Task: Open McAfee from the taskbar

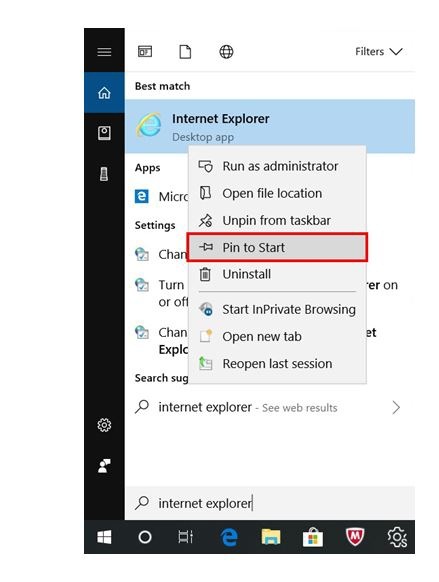Action: pos(355,537)
